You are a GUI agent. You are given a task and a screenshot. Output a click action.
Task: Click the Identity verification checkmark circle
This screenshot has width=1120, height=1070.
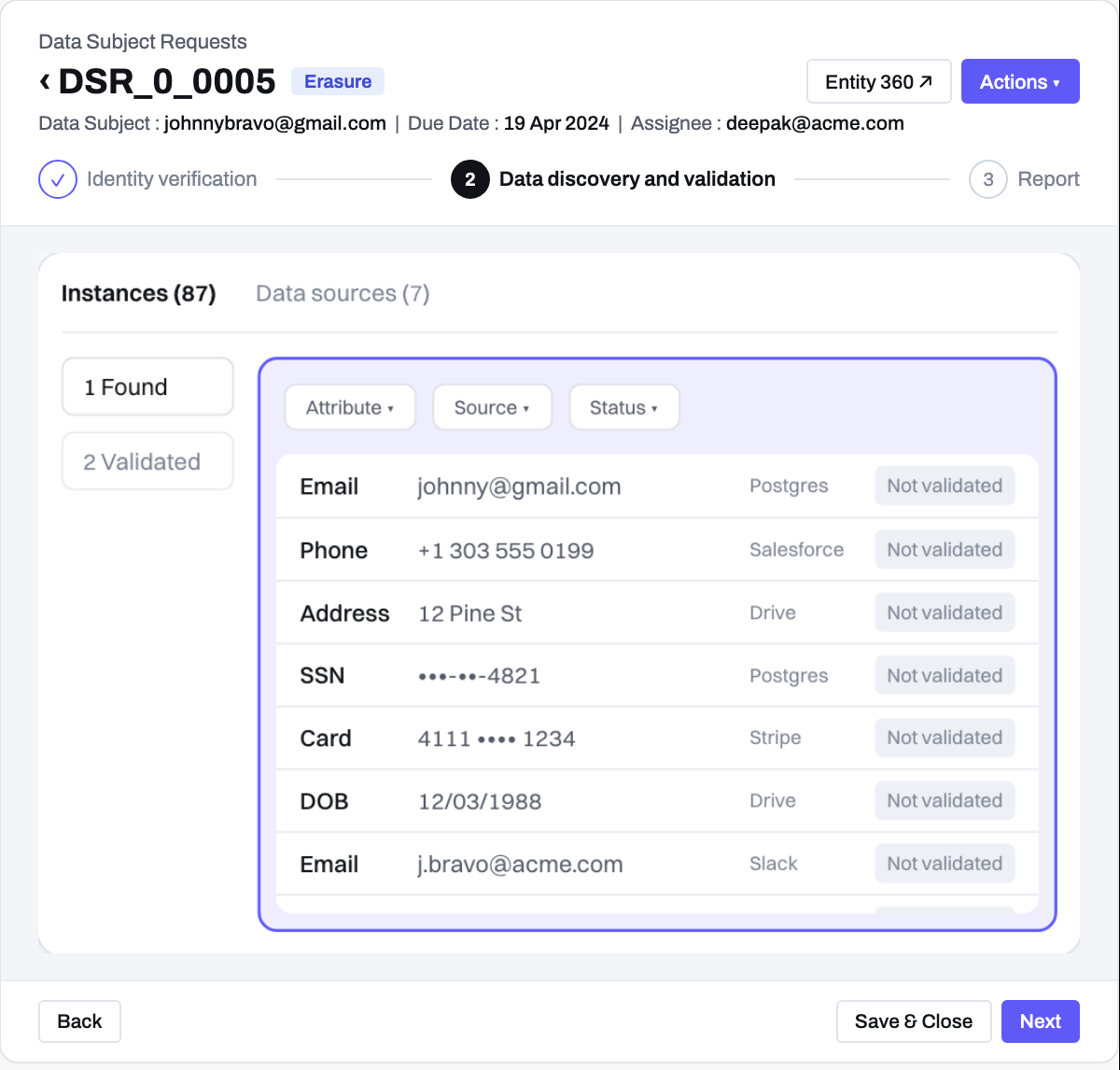58,179
